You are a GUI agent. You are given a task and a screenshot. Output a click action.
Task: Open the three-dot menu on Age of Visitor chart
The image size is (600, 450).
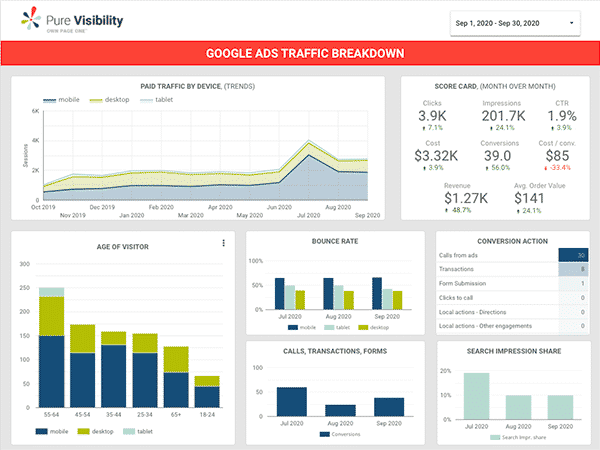[223, 243]
